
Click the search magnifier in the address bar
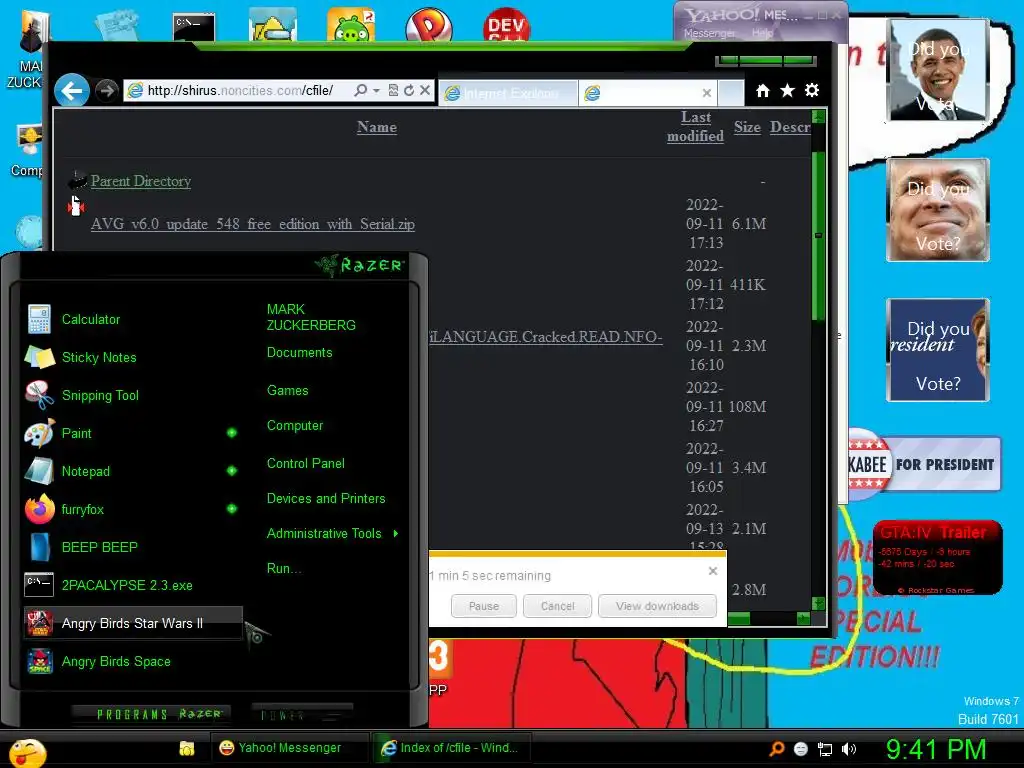pyautogui.click(x=360, y=90)
